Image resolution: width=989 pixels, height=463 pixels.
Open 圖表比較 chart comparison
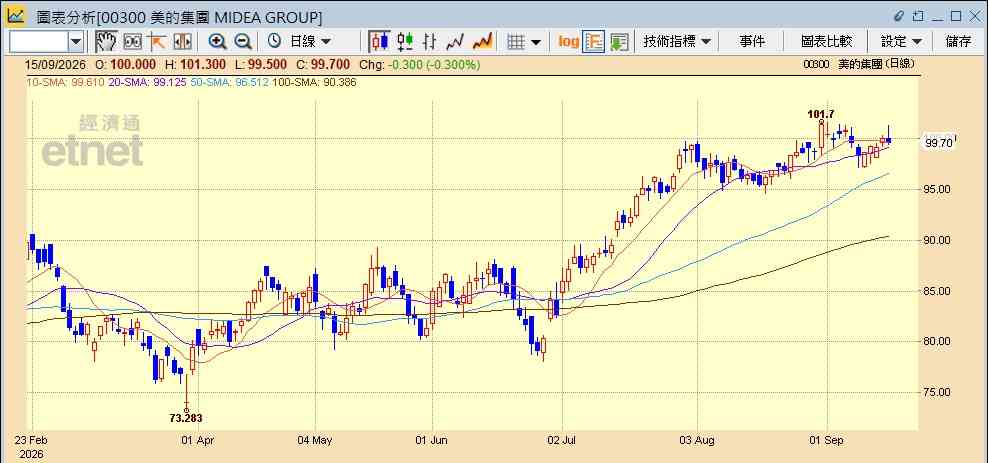(x=826, y=42)
